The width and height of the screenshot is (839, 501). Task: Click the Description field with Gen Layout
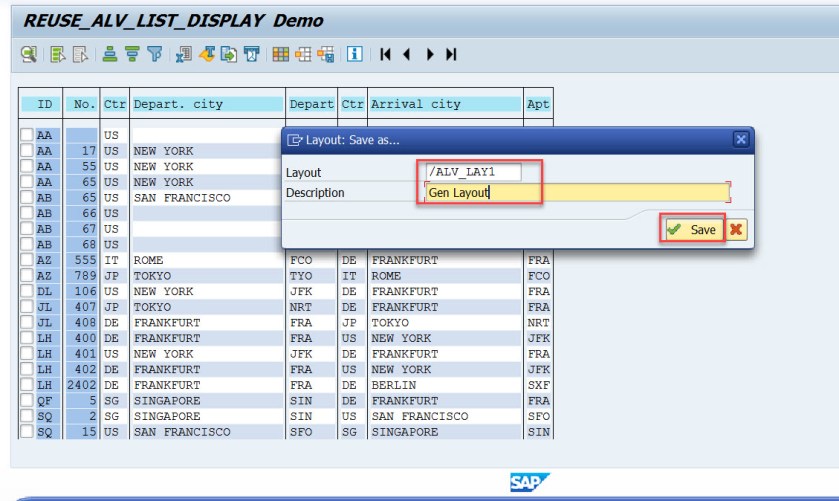578,193
